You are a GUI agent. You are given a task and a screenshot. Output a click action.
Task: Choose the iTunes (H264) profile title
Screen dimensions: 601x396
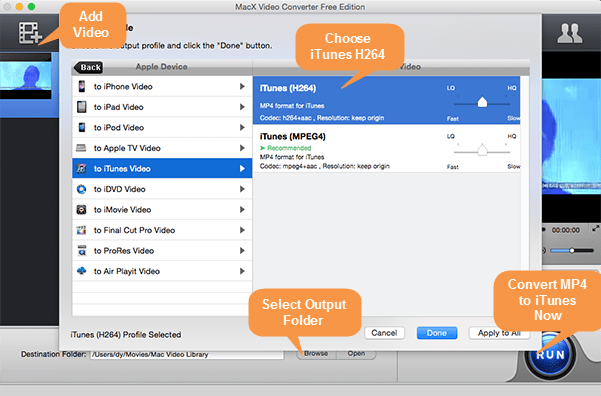pyautogui.click(x=288, y=88)
